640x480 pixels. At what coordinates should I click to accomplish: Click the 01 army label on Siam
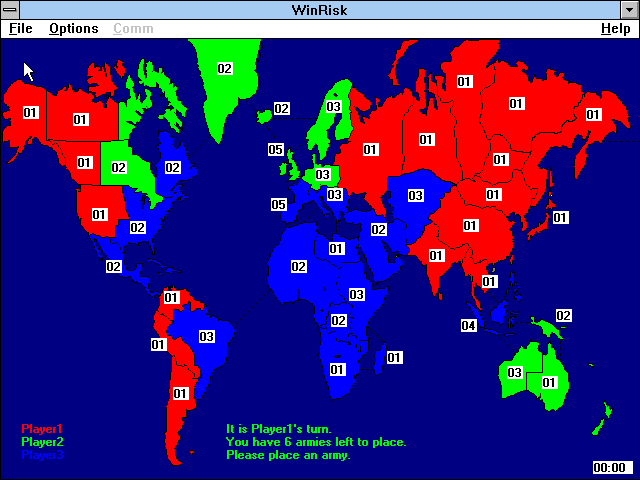489,281
